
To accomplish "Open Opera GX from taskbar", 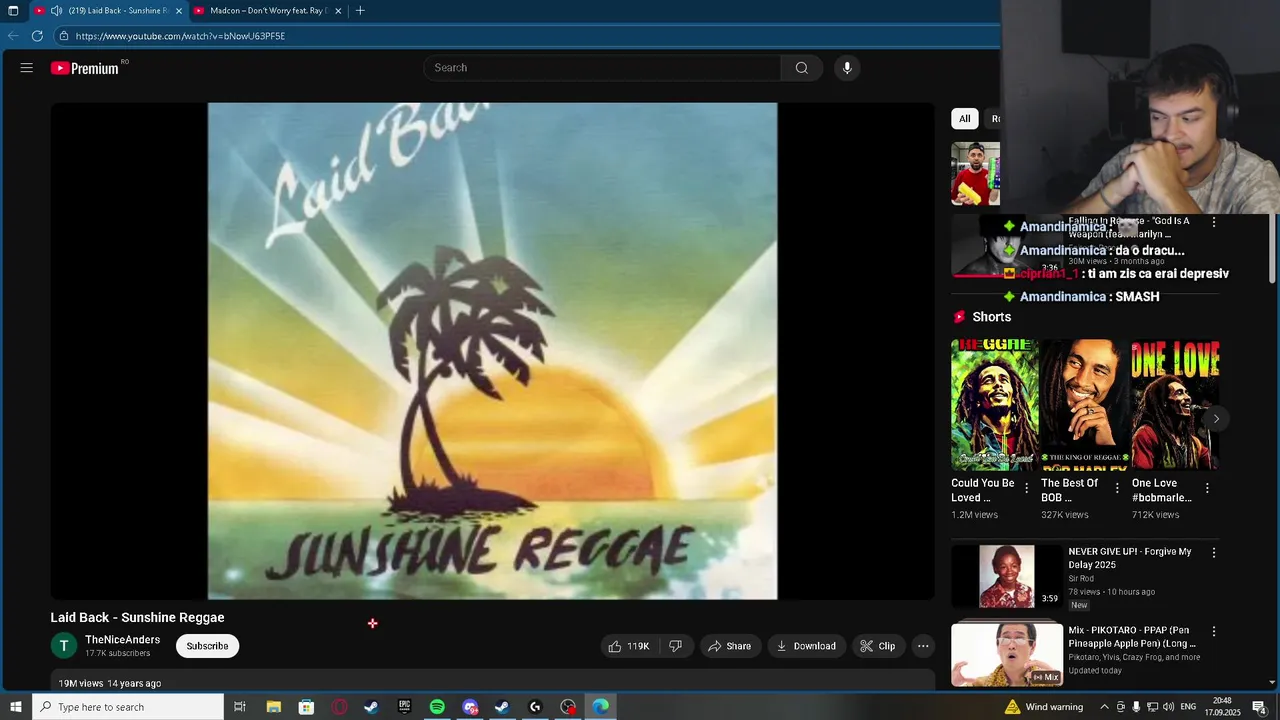I will [339, 707].
